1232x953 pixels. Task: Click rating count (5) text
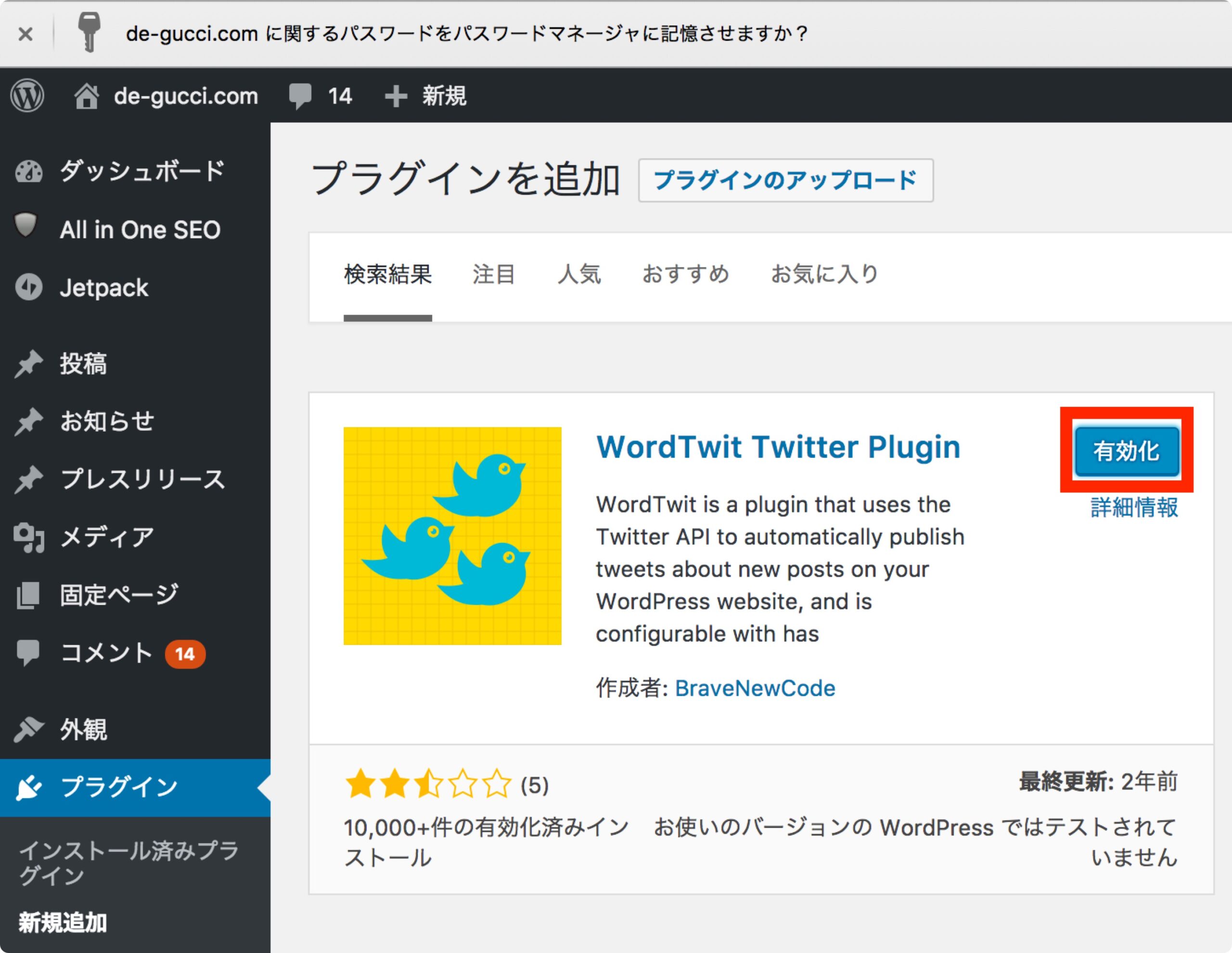[535, 785]
